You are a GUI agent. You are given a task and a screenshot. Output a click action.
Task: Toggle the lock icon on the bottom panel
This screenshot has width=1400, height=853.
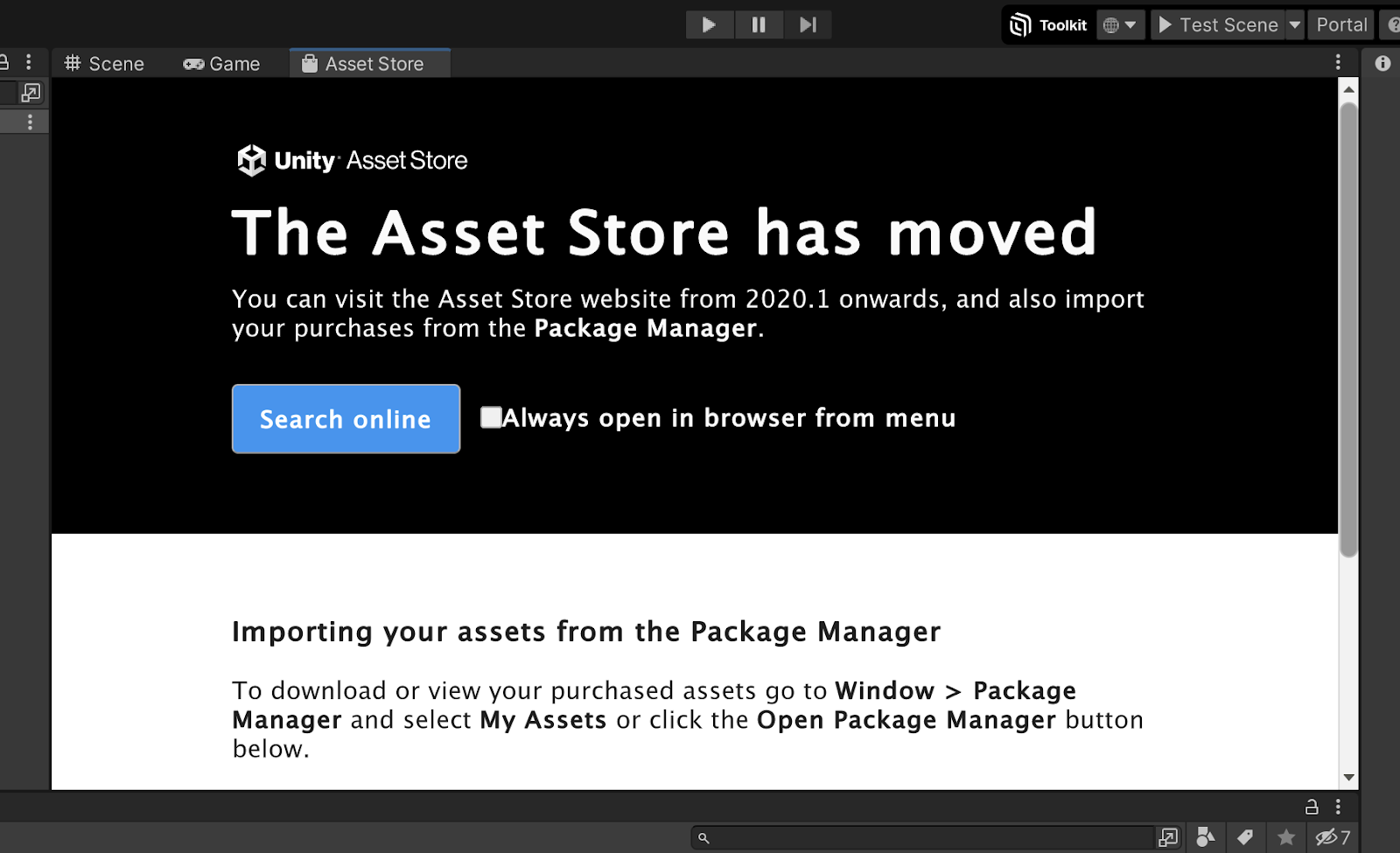pyautogui.click(x=1312, y=807)
